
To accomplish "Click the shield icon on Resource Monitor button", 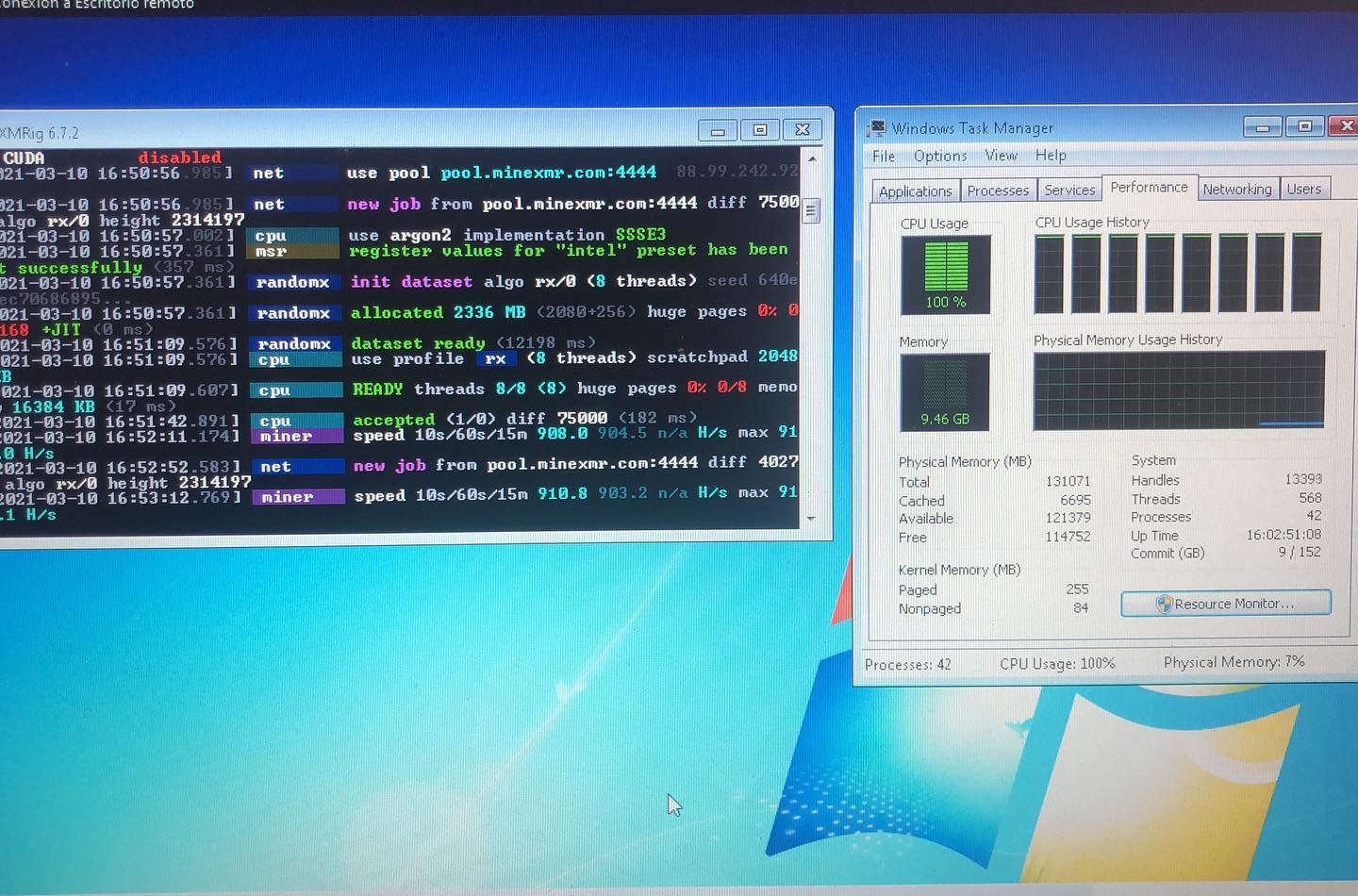I will [1165, 604].
